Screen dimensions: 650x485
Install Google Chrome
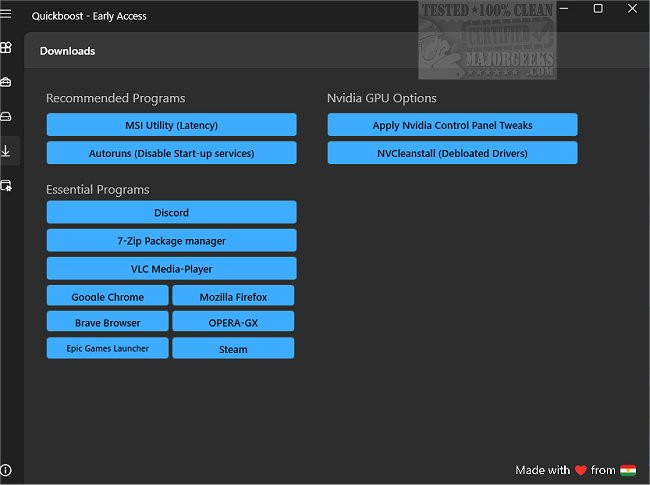click(x=107, y=296)
